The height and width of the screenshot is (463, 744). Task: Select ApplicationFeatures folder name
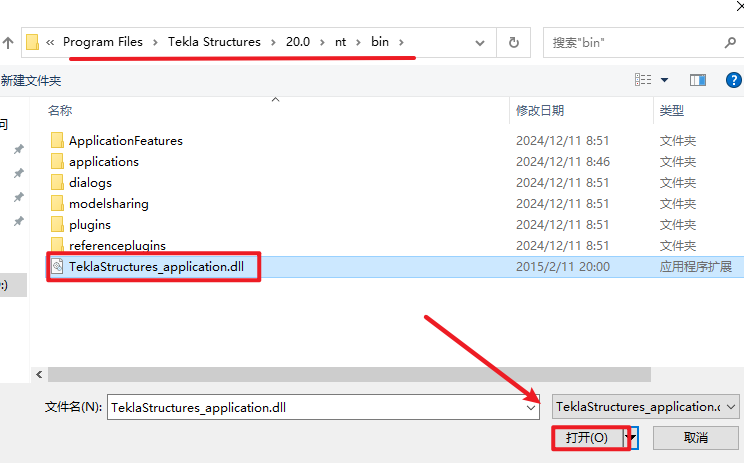(126, 141)
